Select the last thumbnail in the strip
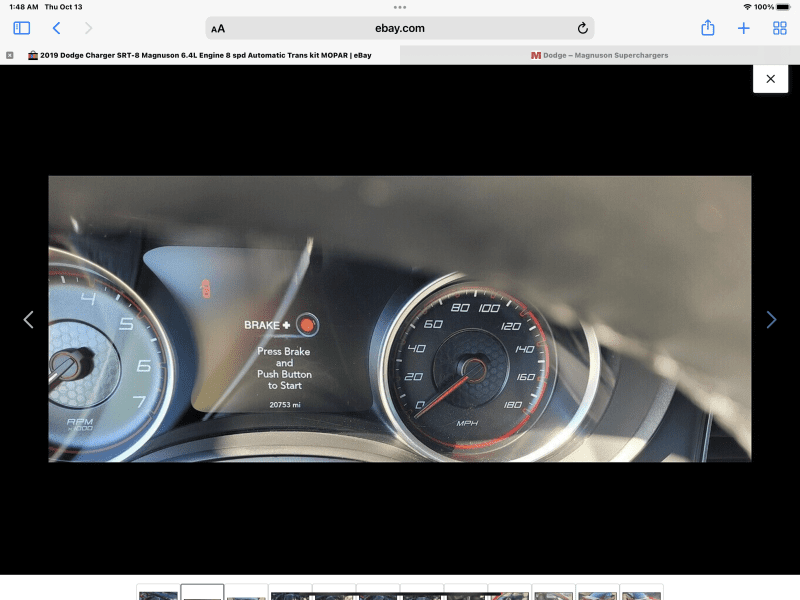This screenshot has width=800, height=600. pyautogui.click(x=641, y=593)
